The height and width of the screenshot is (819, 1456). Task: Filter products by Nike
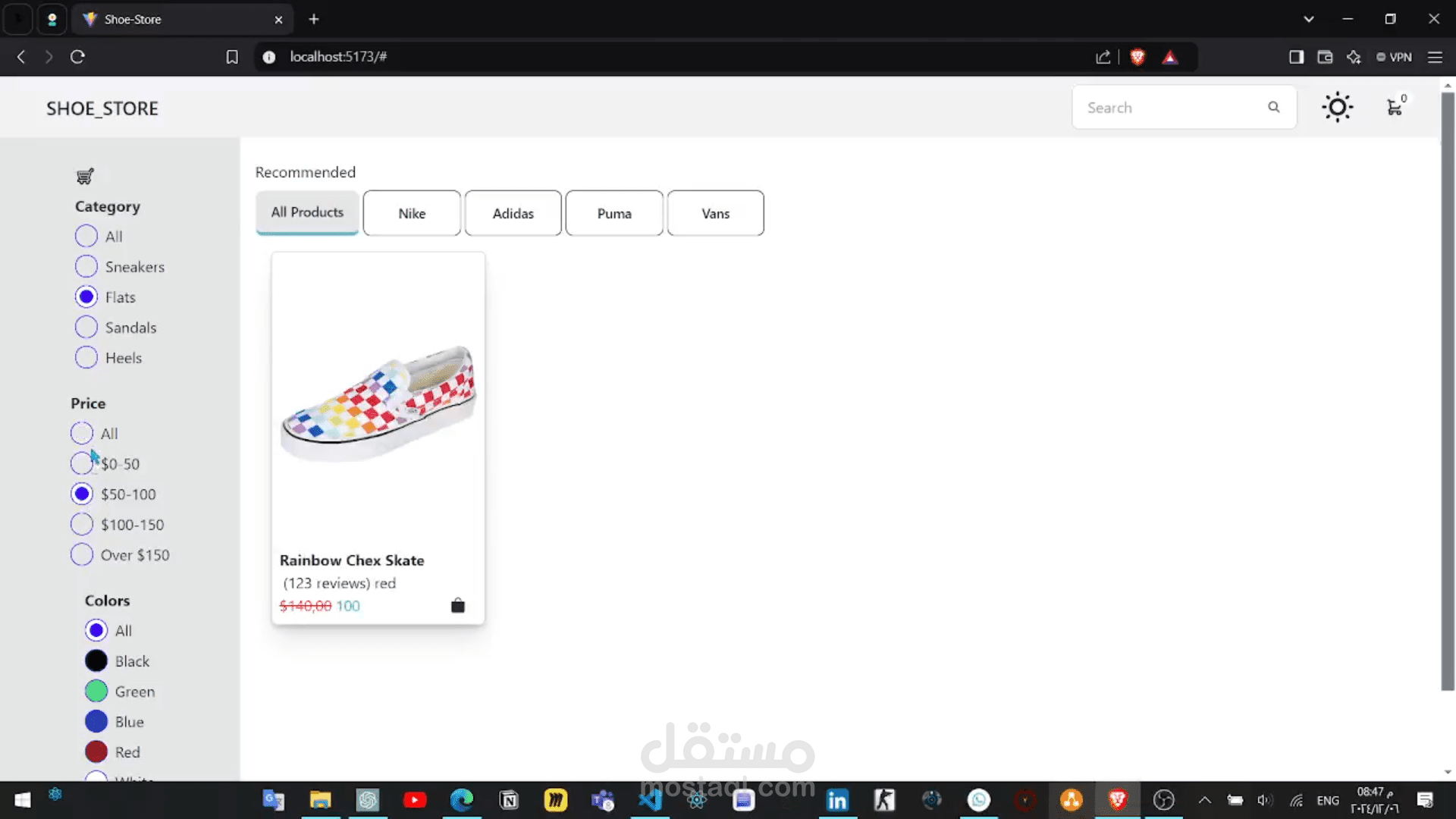pyautogui.click(x=412, y=213)
